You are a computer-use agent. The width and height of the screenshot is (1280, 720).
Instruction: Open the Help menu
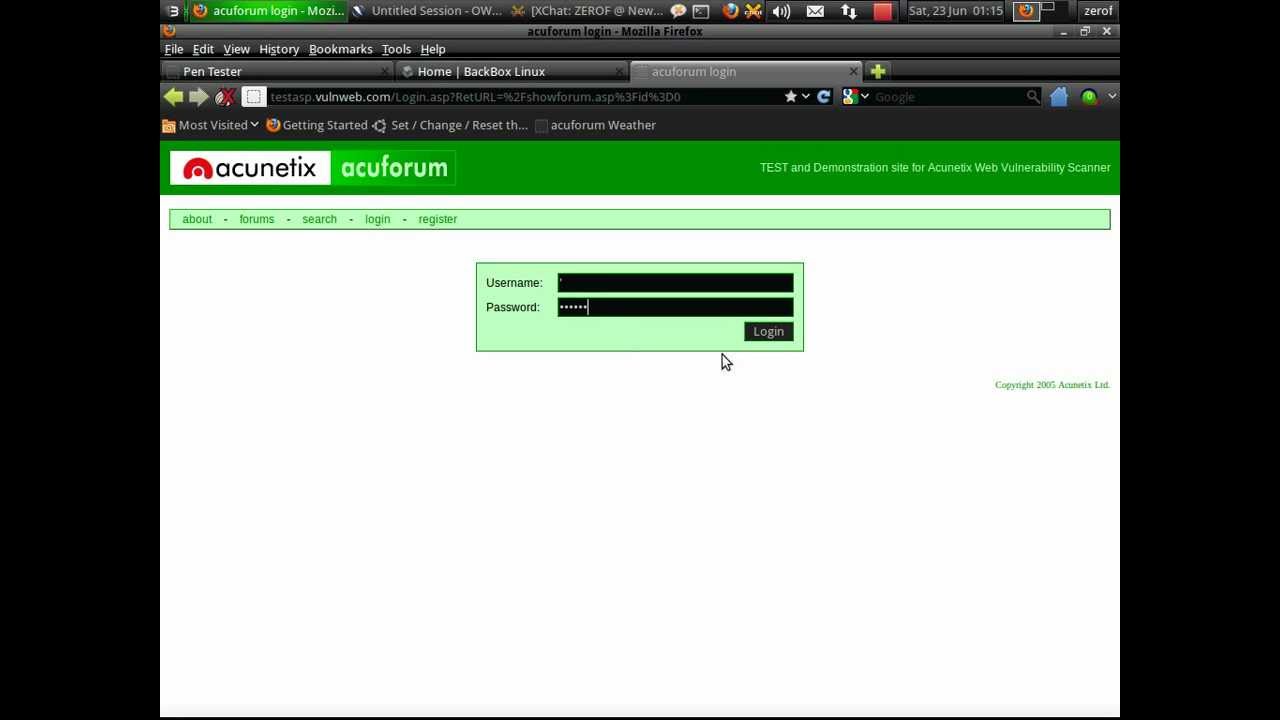(433, 49)
